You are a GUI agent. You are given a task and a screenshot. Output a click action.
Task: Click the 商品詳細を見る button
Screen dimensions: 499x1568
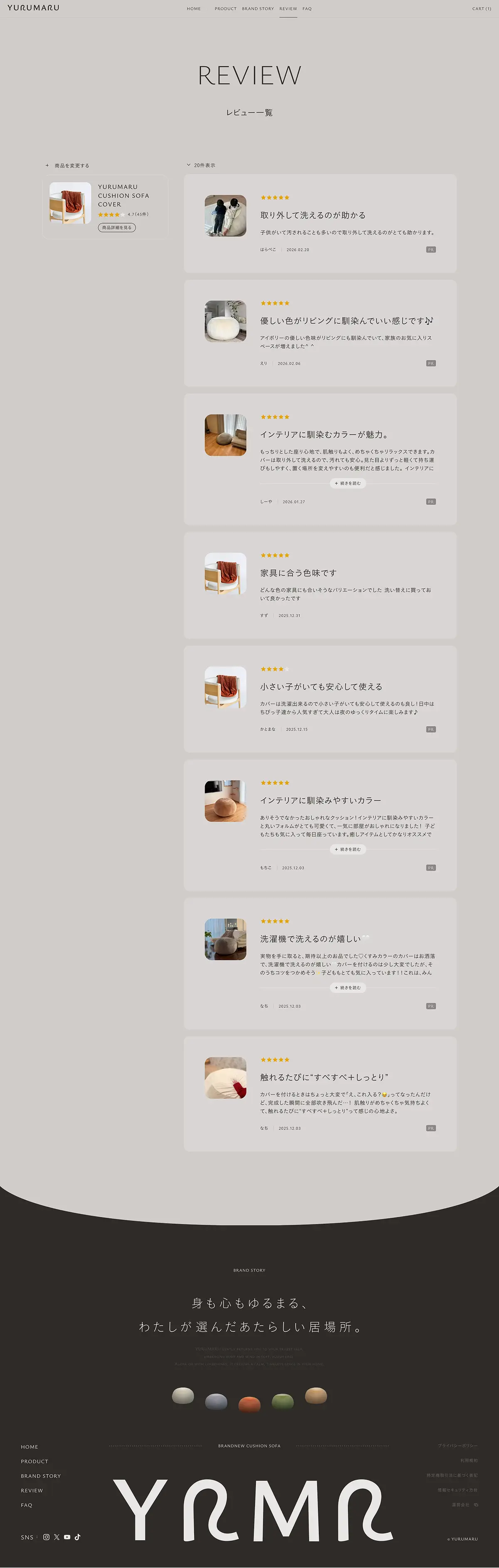(117, 228)
